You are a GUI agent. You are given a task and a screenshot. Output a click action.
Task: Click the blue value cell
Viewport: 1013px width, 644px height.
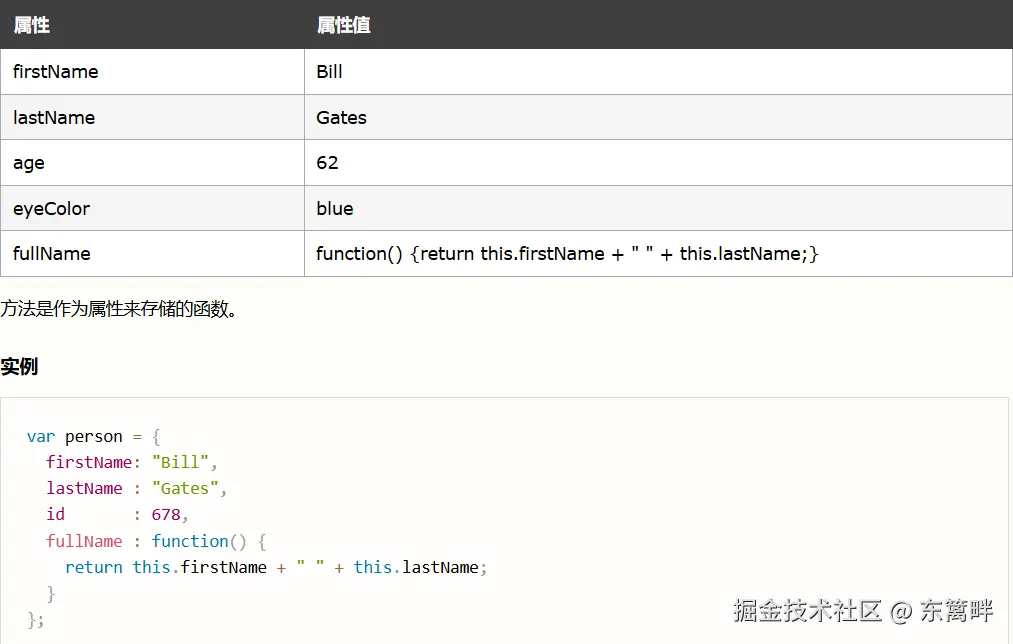click(x=335, y=209)
